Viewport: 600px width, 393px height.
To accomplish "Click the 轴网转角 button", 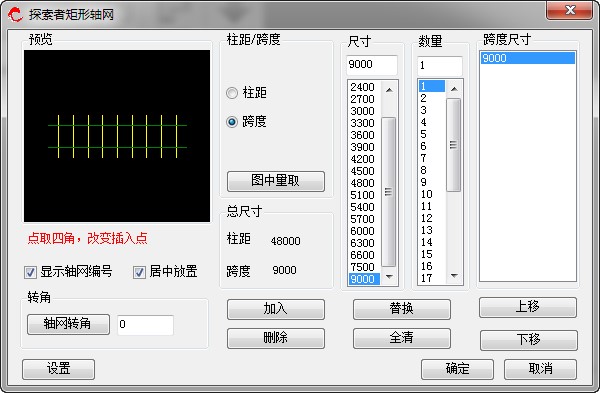I will point(68,325).
